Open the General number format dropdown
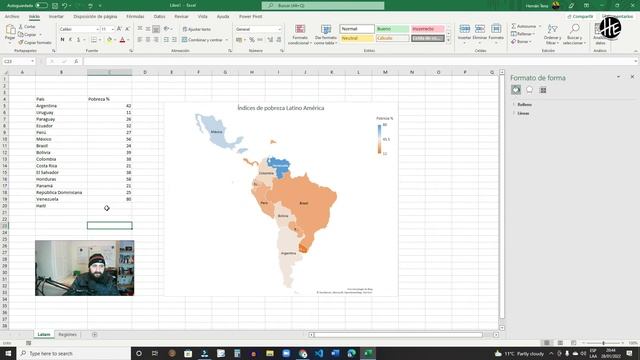Screen dimensions: 640x360 click(280, 29)
